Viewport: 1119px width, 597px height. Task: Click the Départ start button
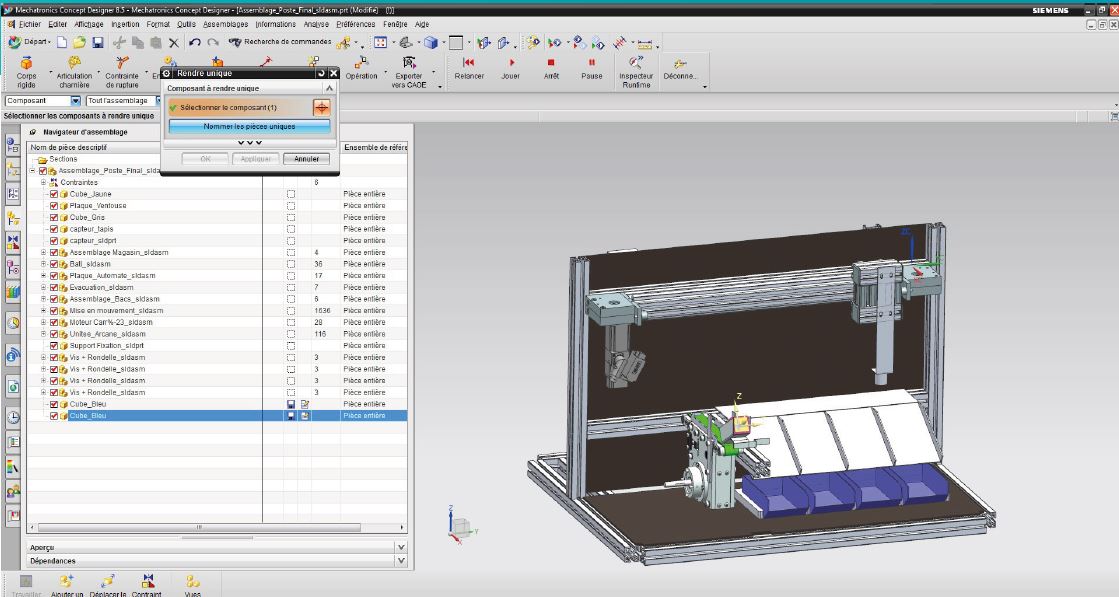coord(30,42)
